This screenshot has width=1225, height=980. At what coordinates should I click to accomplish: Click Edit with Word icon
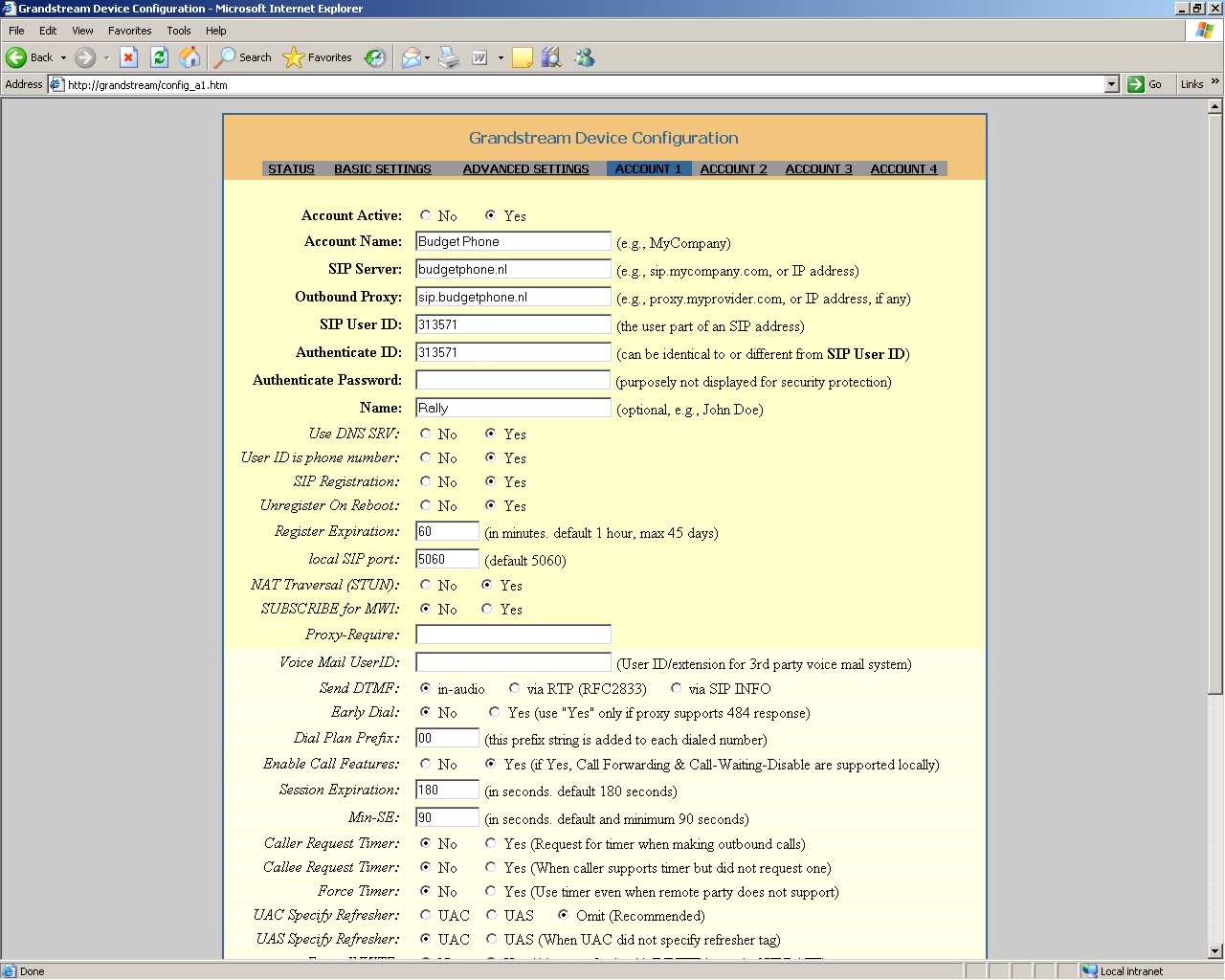click(x=479, y=57)
